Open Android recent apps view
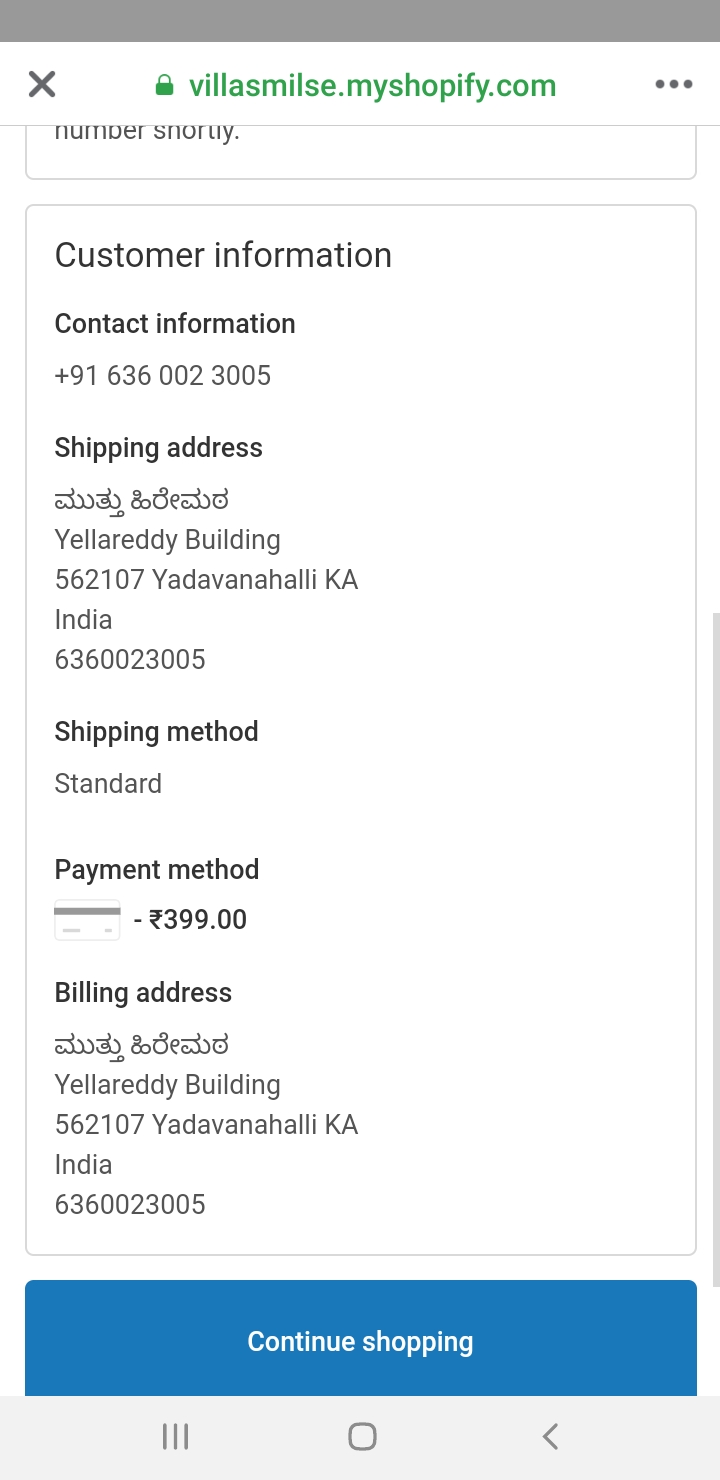This screenshot has width=720, height=1480. (x=175, y=1437)
